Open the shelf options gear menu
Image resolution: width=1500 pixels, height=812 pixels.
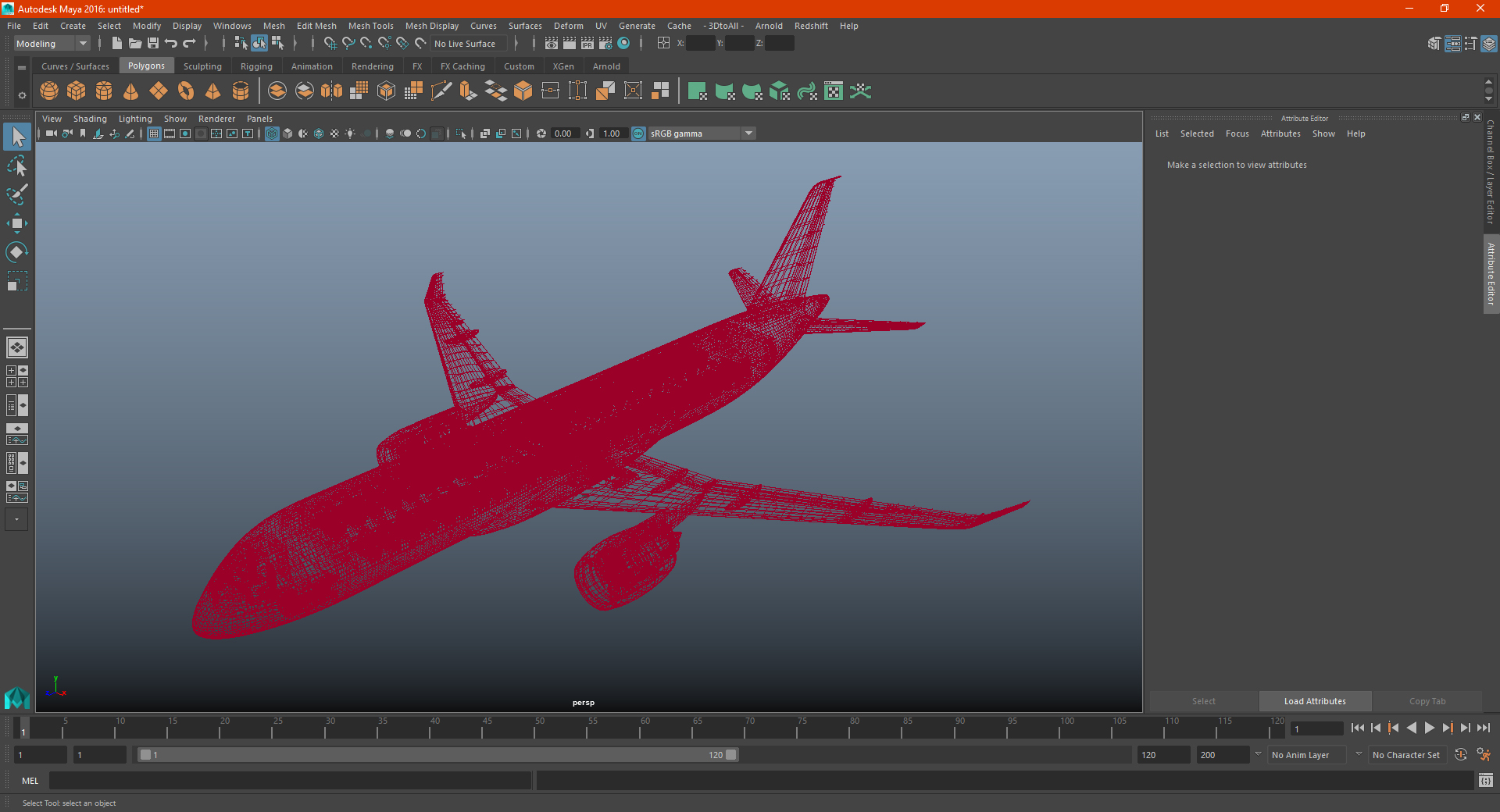tap(22, 96)
